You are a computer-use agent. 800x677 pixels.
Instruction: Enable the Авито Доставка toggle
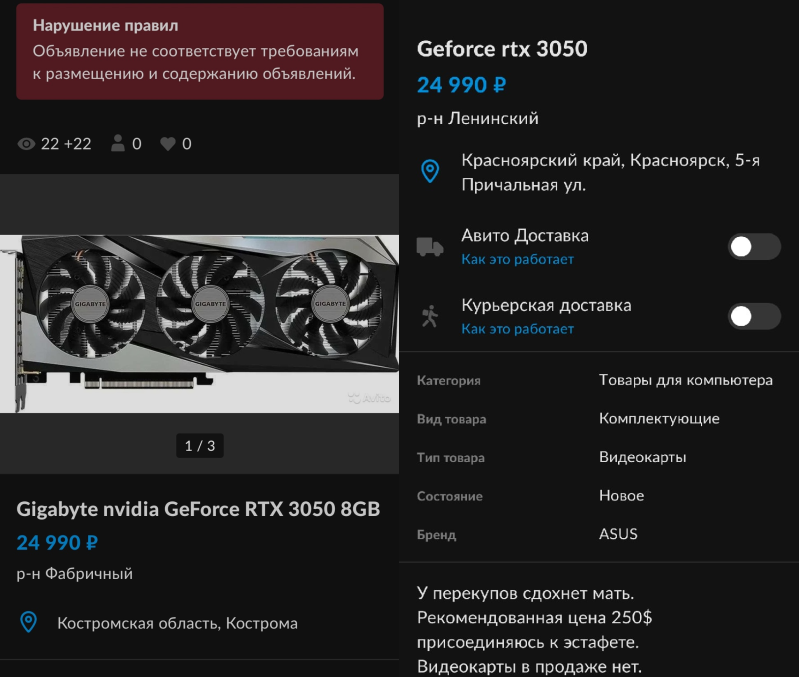(754, 247)
